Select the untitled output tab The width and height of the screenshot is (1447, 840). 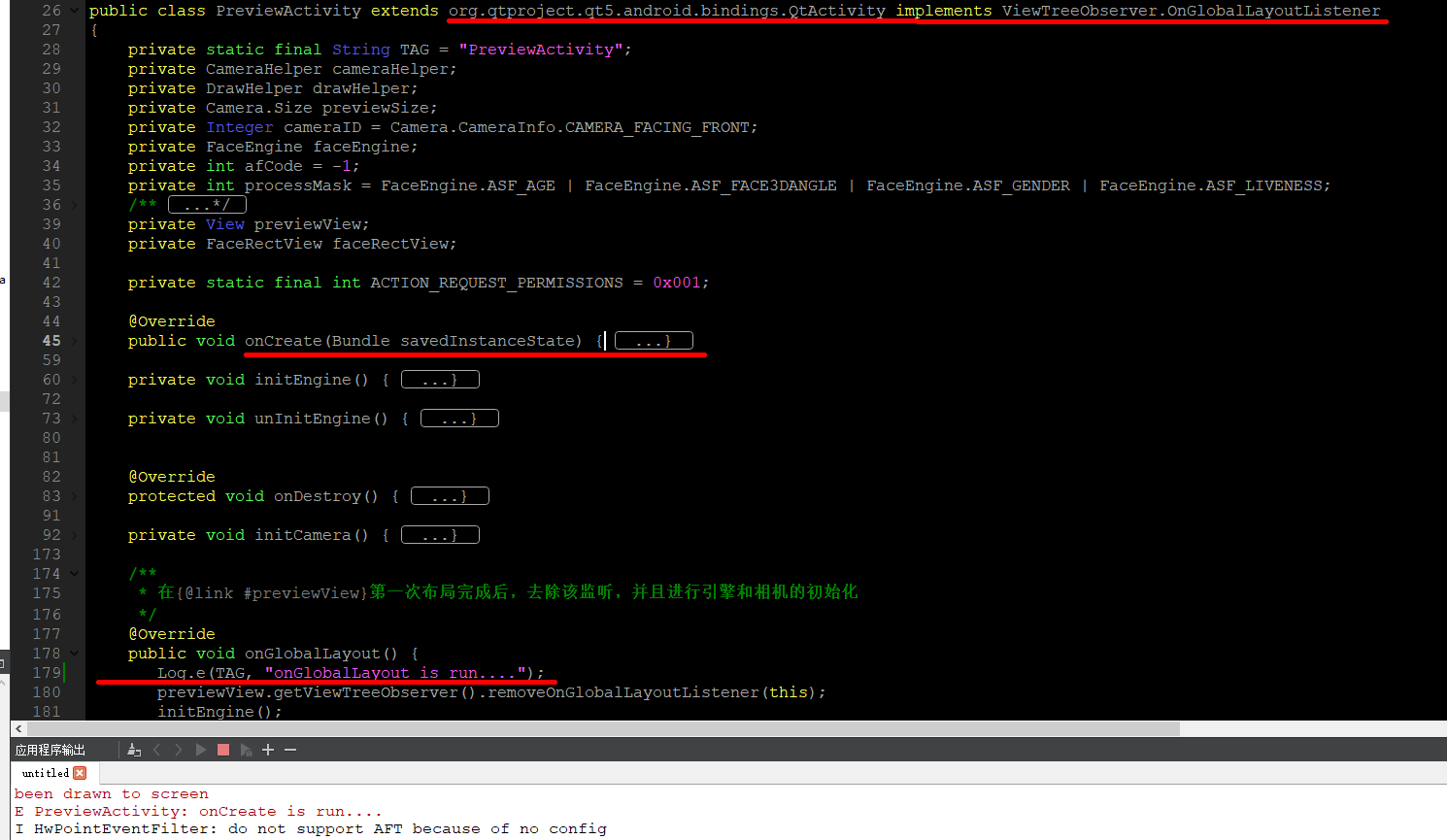click(x=46, y=773)
